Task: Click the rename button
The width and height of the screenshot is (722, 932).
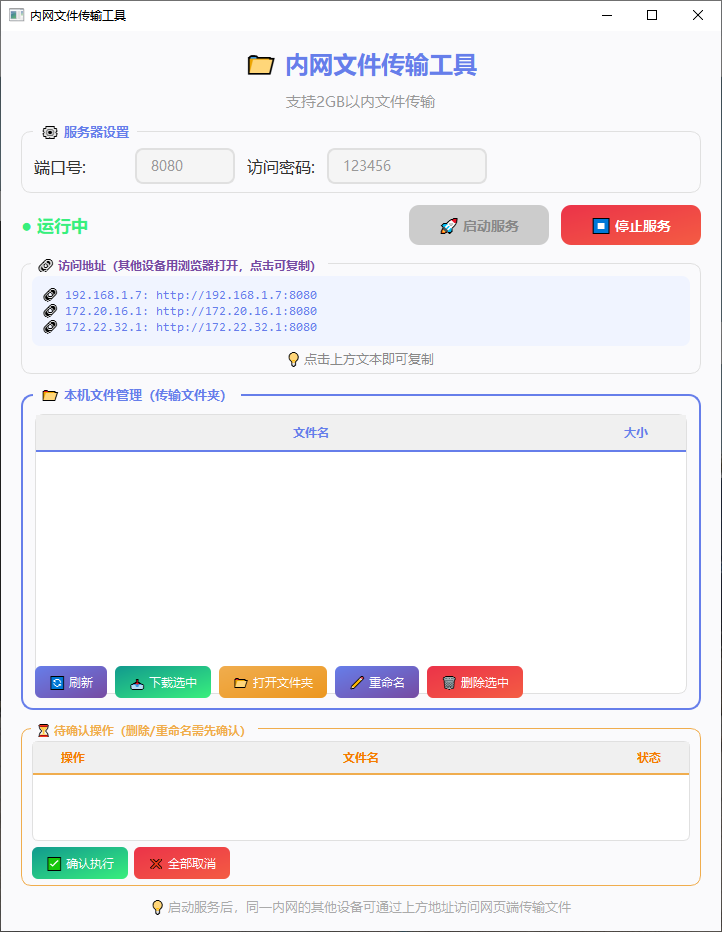Action: coord(377,682)
